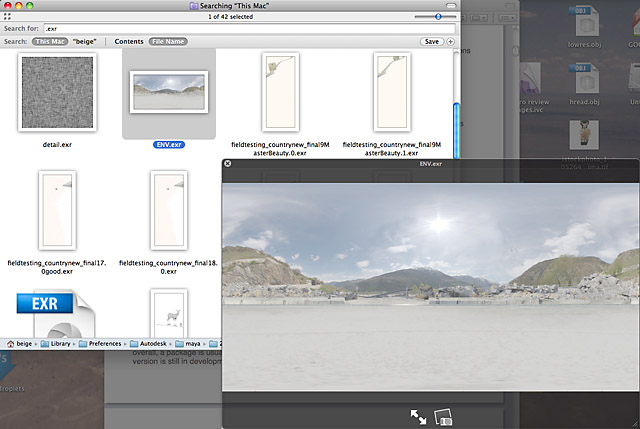
Task: Click the large ENV.exr panorama preview
Action: click(431, 287)
